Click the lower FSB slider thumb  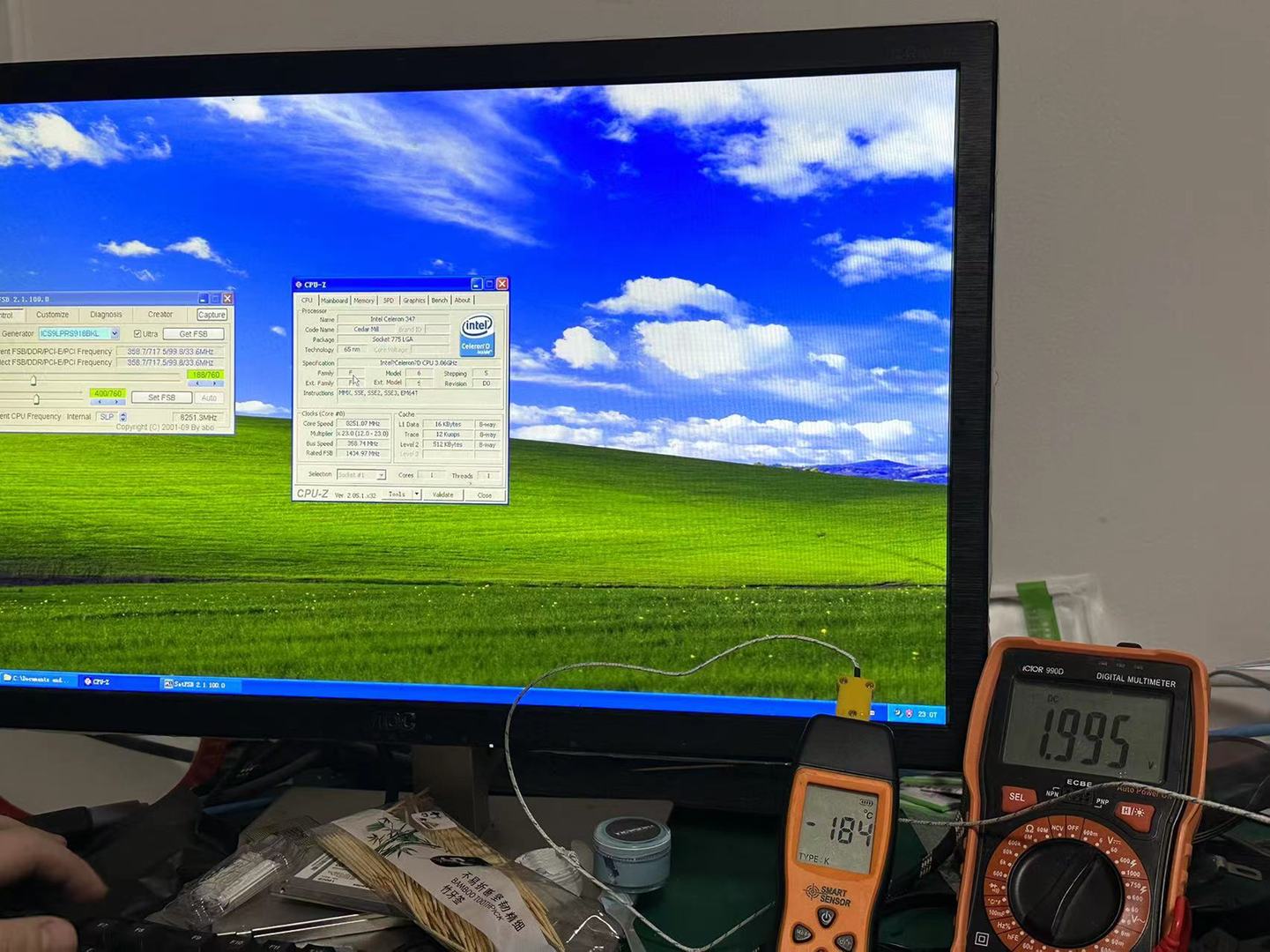(x=36, y=399)
